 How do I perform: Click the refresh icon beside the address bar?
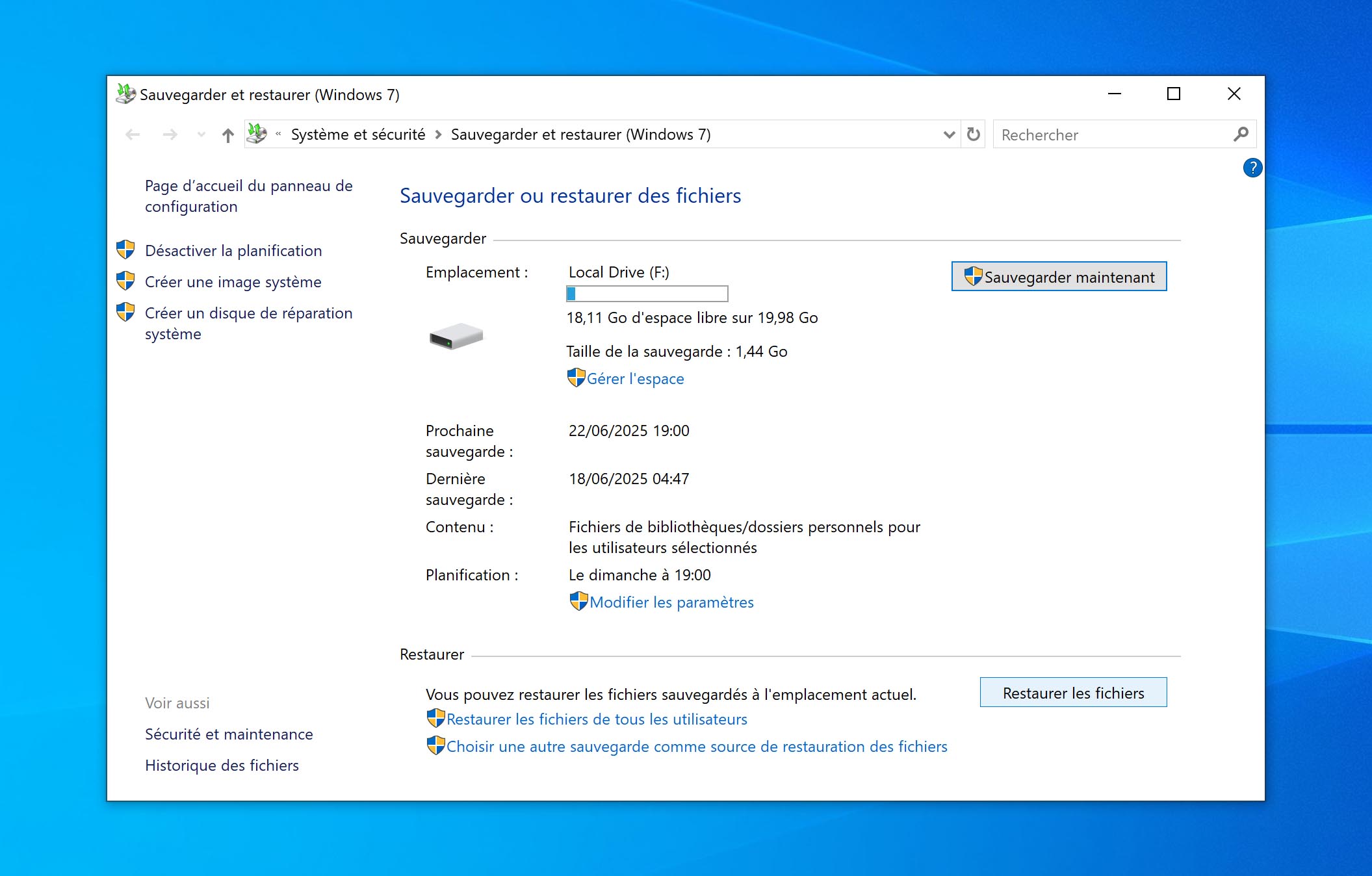point(973,135)
